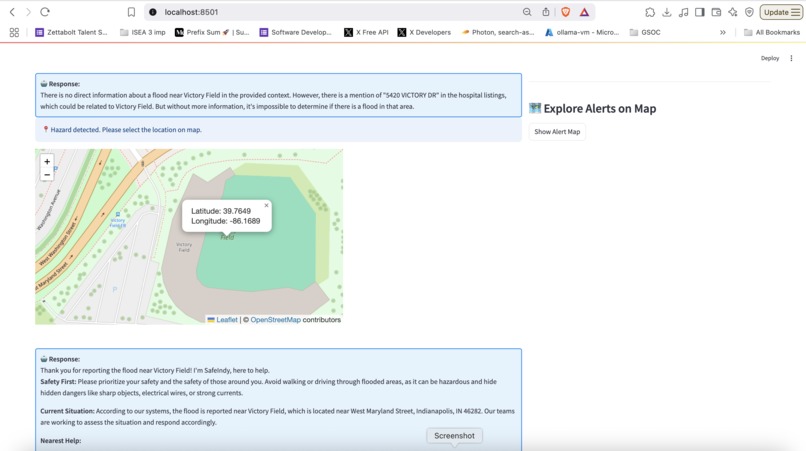This screenshot has width=806, height=451.
Task: Click the "Latitude: 39.7649" text in popup
Action: [x=221, y=211]
